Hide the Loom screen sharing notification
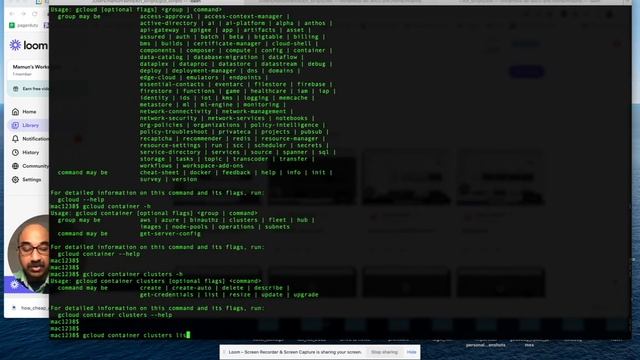Screen dimensions: 640x360 point(411,352)
